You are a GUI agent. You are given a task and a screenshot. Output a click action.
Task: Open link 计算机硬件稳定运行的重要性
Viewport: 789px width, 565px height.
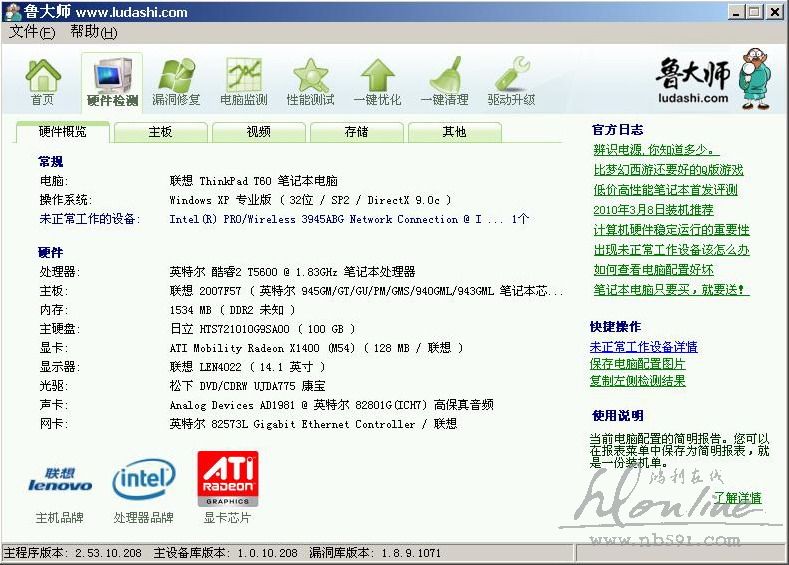[x=671, y=230]
